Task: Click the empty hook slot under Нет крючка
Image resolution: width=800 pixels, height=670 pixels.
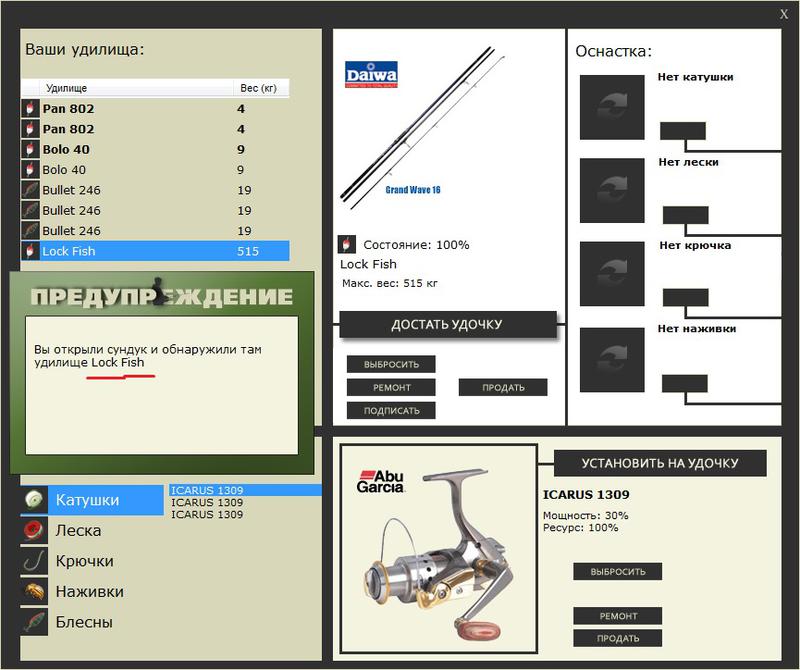Action: click(612, 274)
